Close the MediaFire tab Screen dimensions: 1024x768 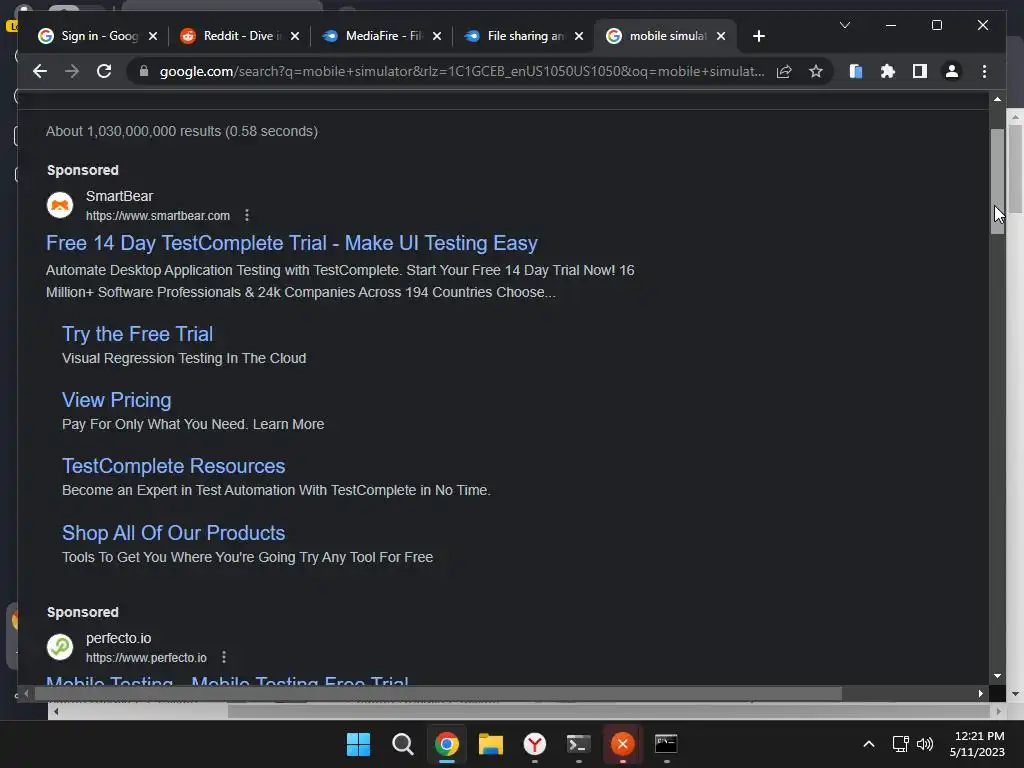(437, 36)
